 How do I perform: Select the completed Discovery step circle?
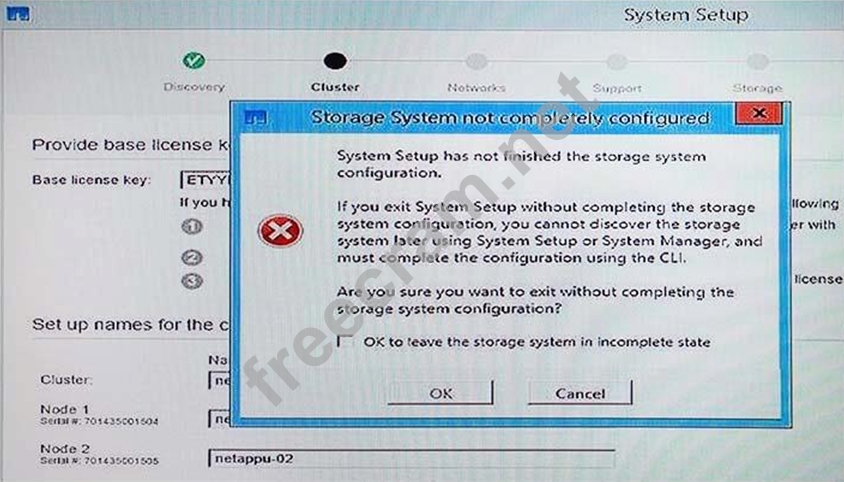[194, 60]
